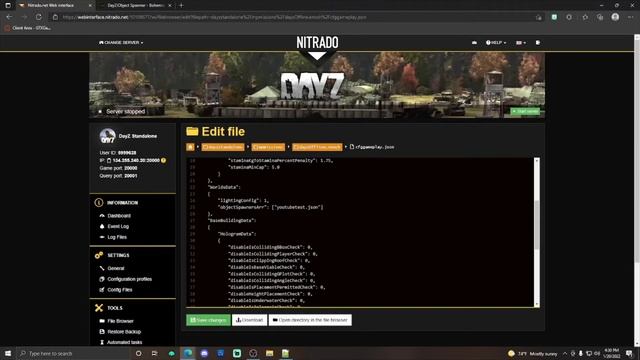Click the Settings gears section icon
The image size is (640, 360).
click(x=98, y=255)
